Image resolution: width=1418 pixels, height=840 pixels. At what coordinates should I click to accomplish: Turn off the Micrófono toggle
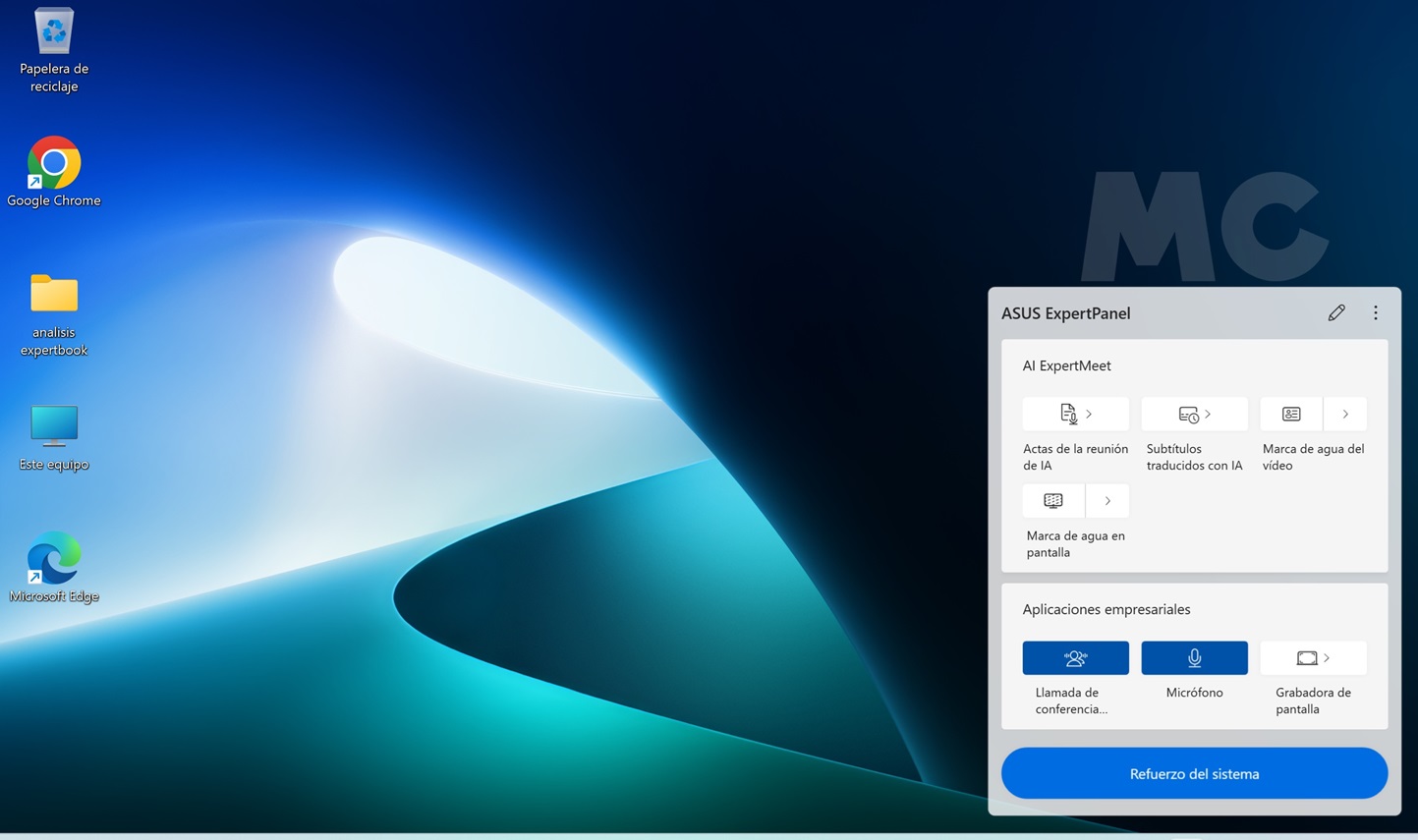click(x=1194, y=658)
